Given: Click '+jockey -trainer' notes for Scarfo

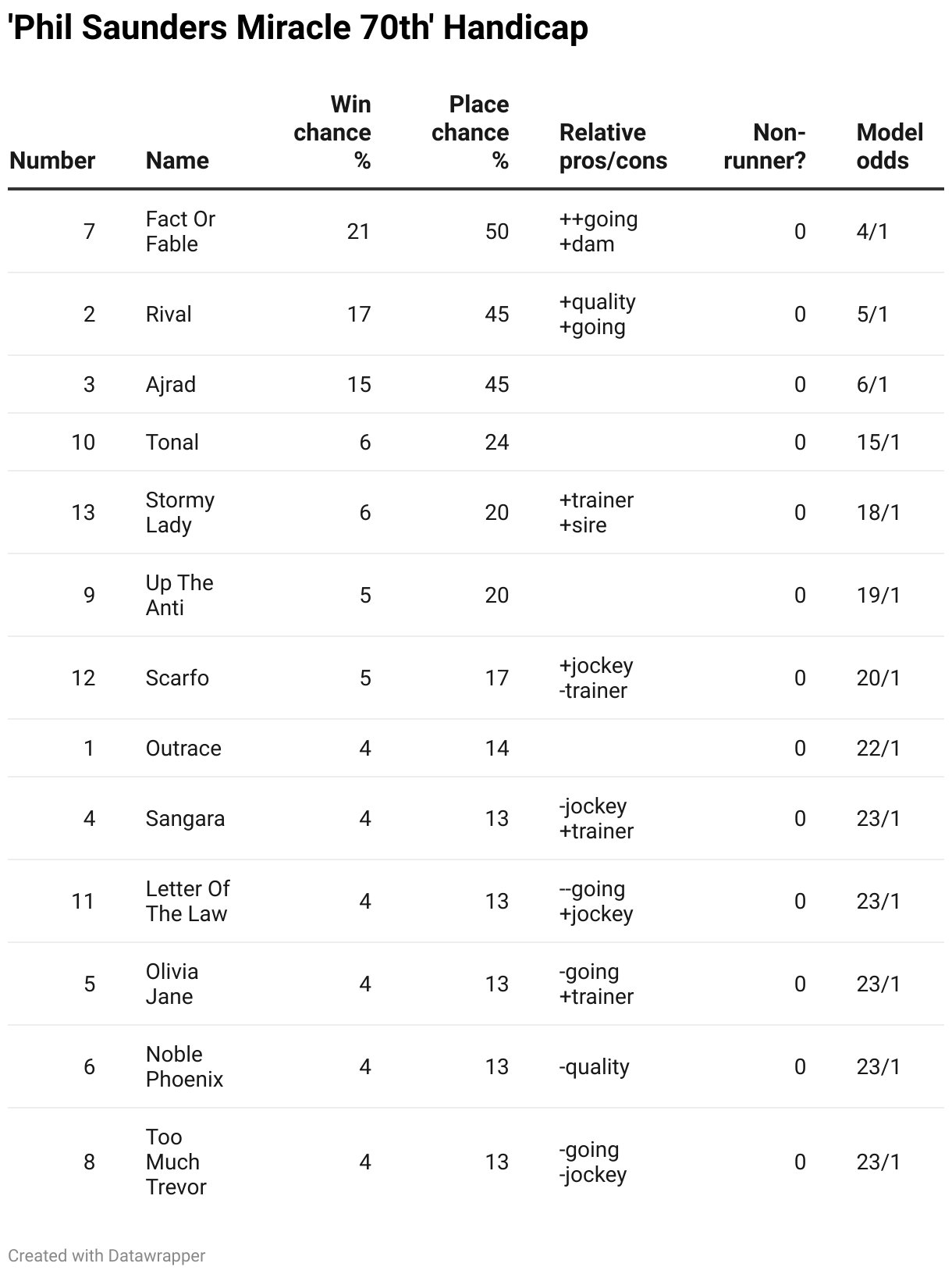Looking at the screenshot, I should 596,678.
